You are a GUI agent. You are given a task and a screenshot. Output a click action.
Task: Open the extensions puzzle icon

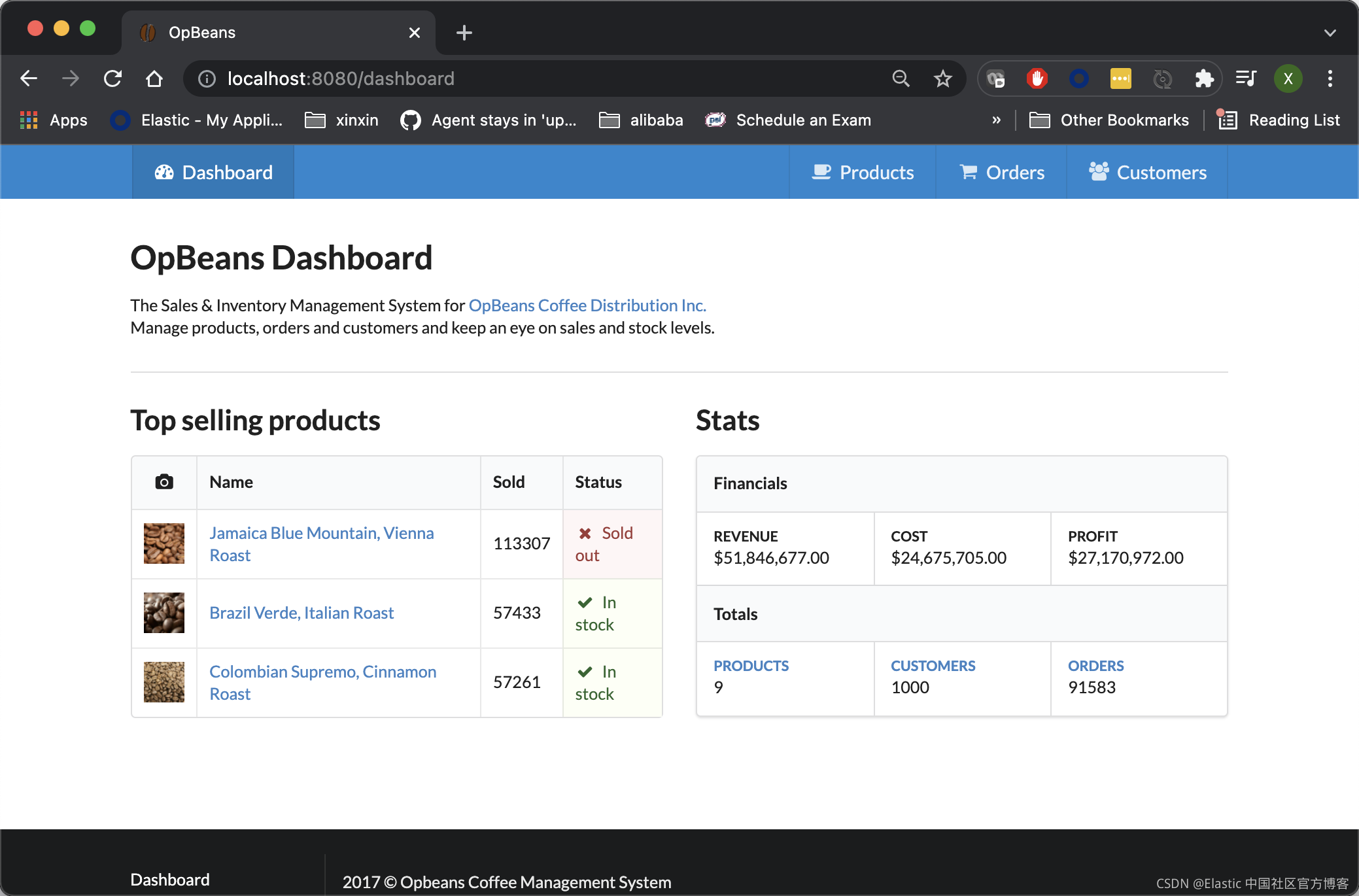tap(1203, 78)
